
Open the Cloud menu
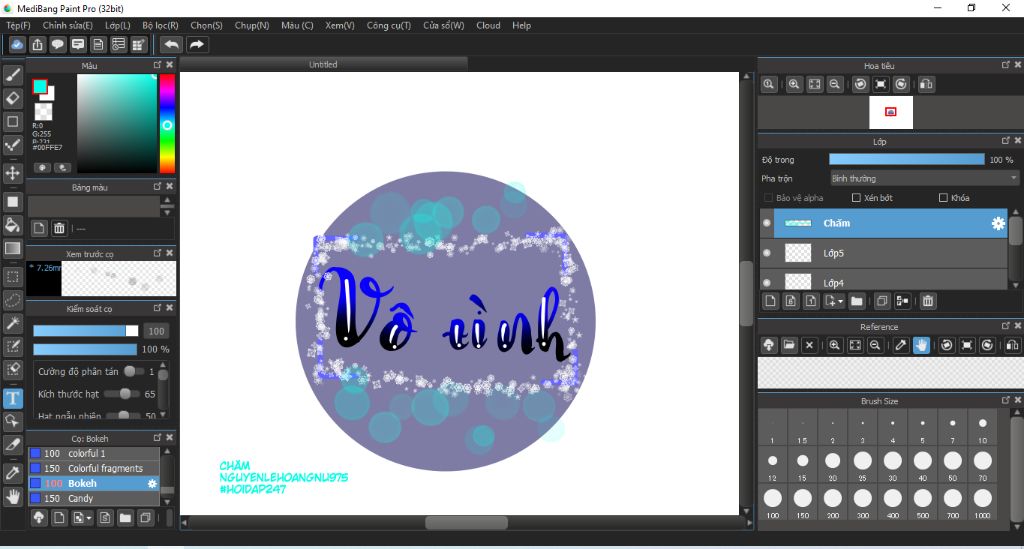pyautogui.click(x=488, y=25)
